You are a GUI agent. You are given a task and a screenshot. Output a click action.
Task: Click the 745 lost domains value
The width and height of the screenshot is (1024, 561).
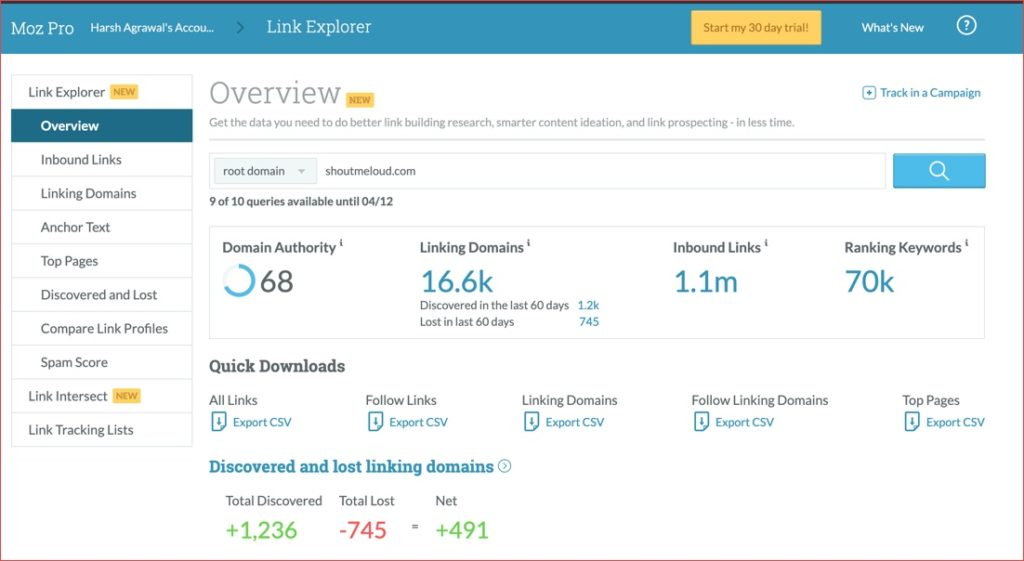[x=589, y=321]
